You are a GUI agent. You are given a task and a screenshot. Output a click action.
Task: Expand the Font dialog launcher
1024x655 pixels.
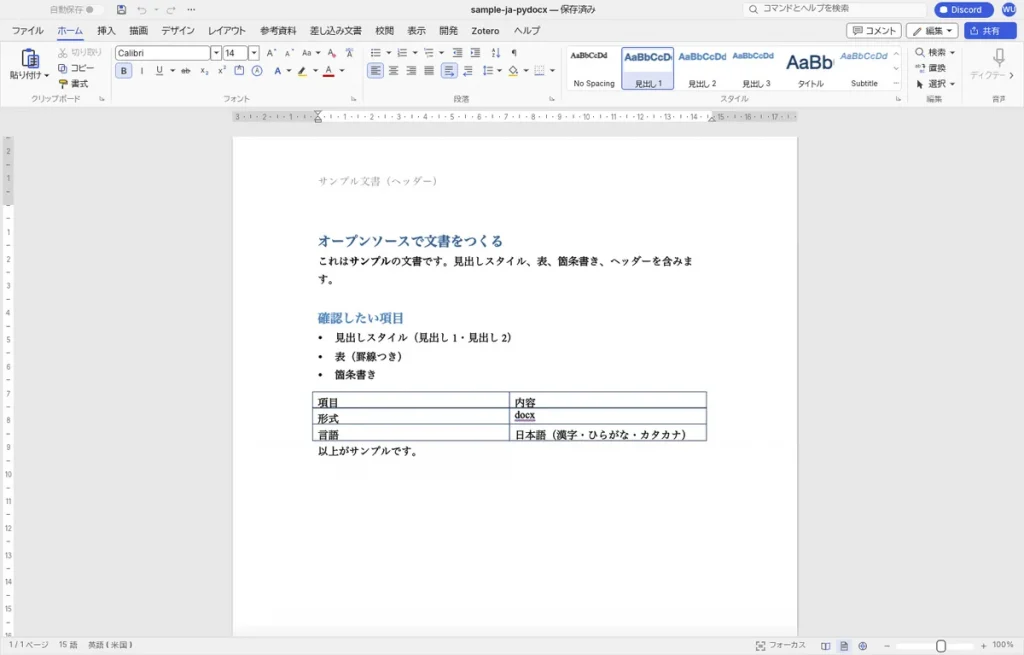(353, 99)
